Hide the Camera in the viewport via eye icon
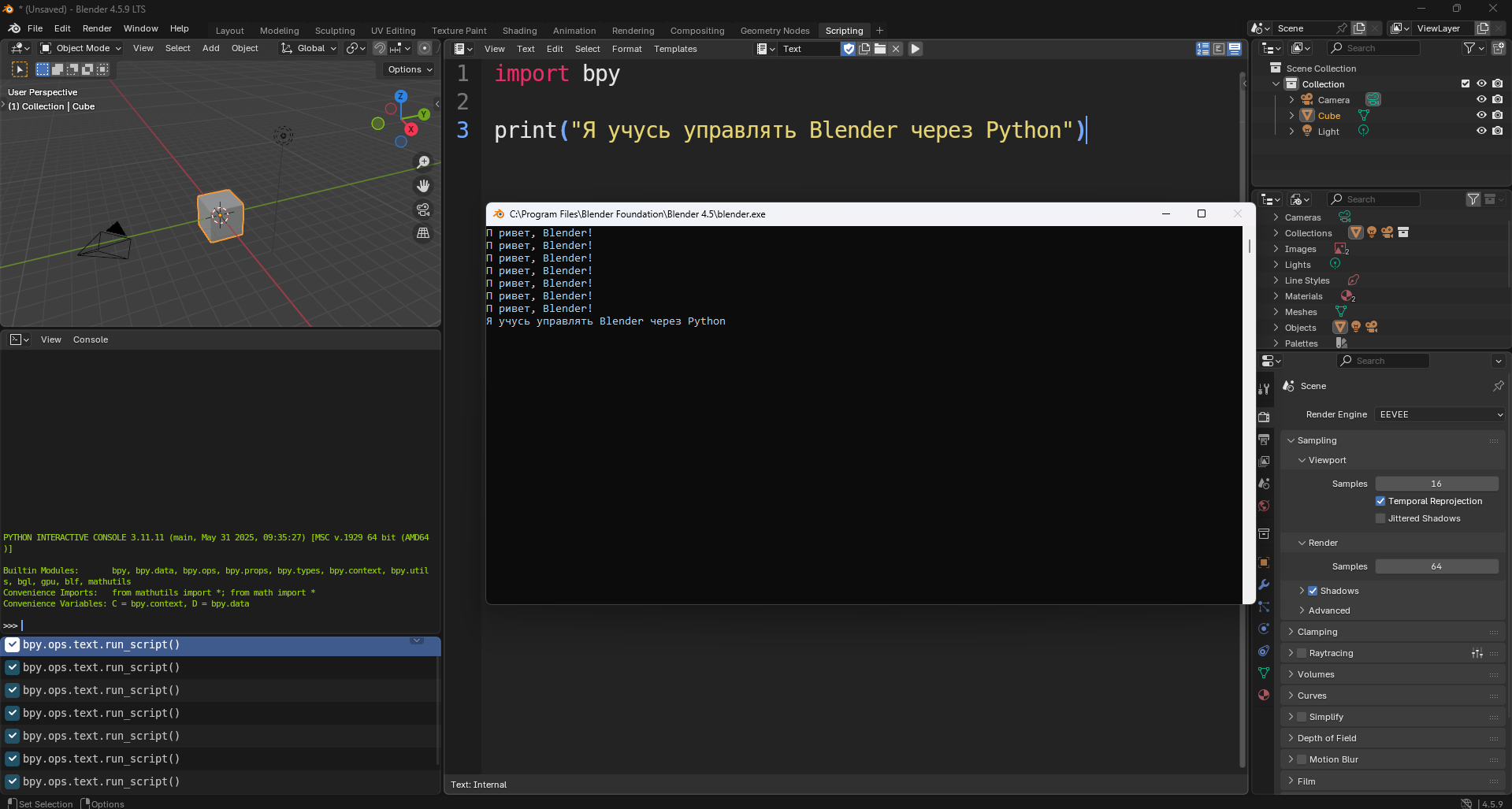Screen dimensions: 1512x809 coord(1481,99)
